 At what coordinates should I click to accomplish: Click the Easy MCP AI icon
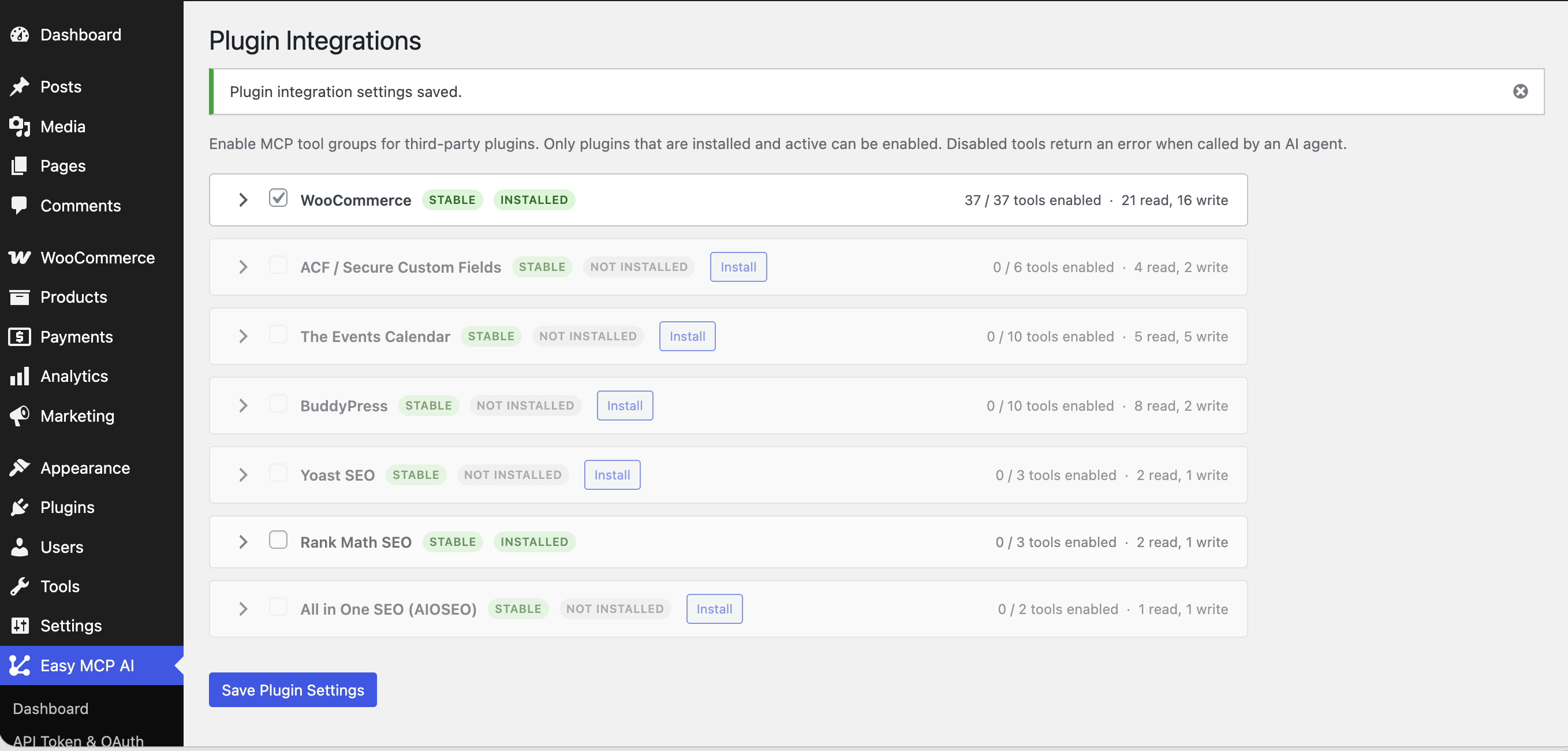click(x=20, y=665)
